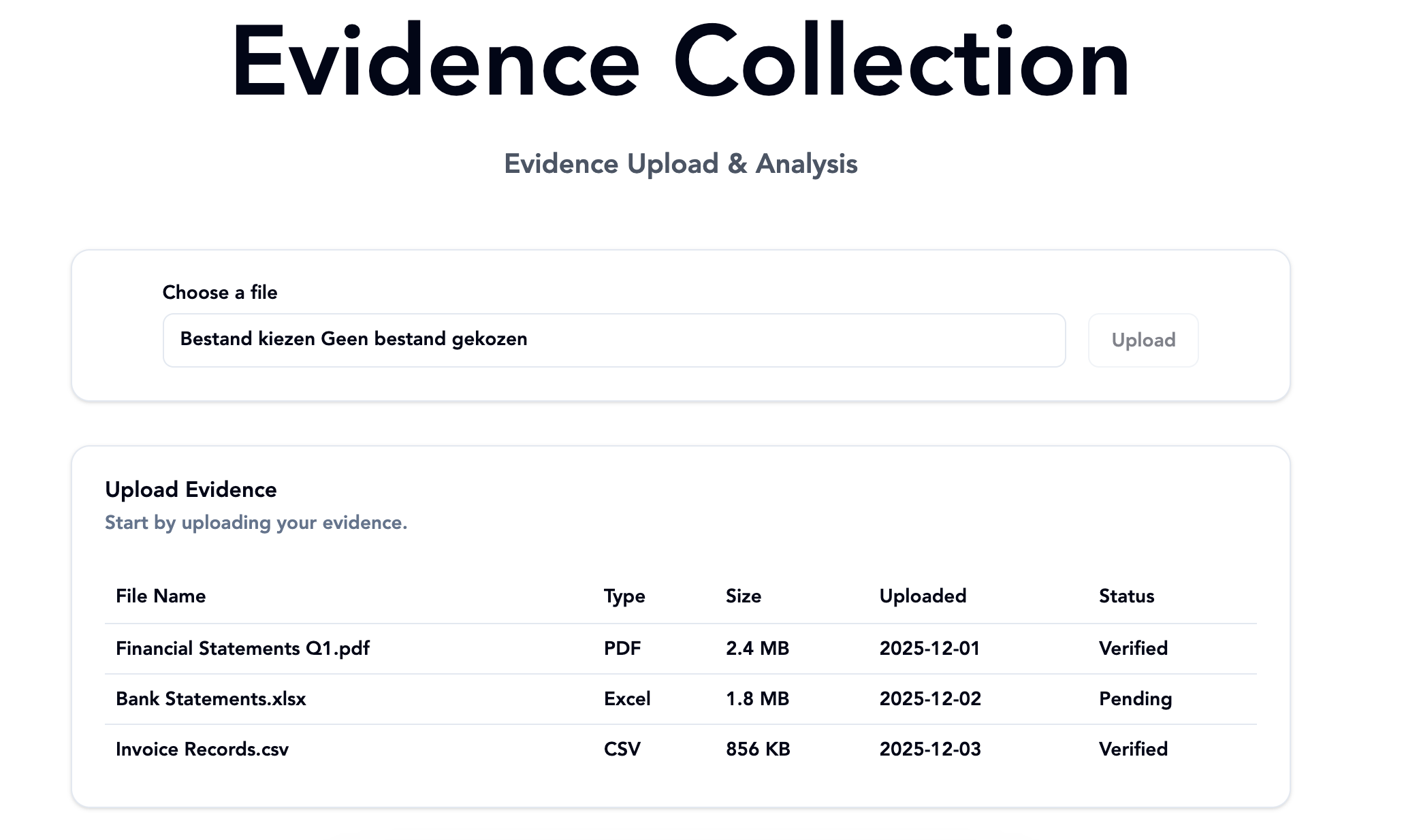This screenshot has height=840, width=1404.
Task: Click the Upload Evidence heading
Action: click(x=191, y=490)
